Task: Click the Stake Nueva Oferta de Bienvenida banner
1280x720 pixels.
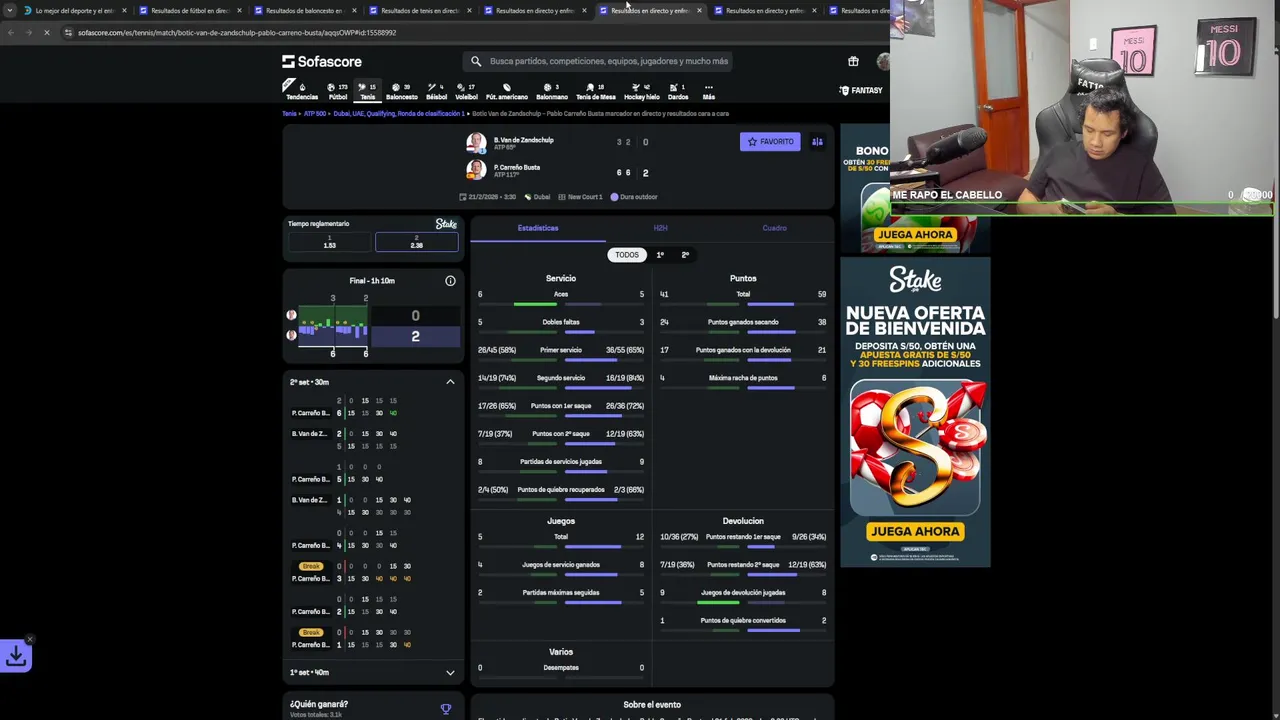Action: (915, 412)
